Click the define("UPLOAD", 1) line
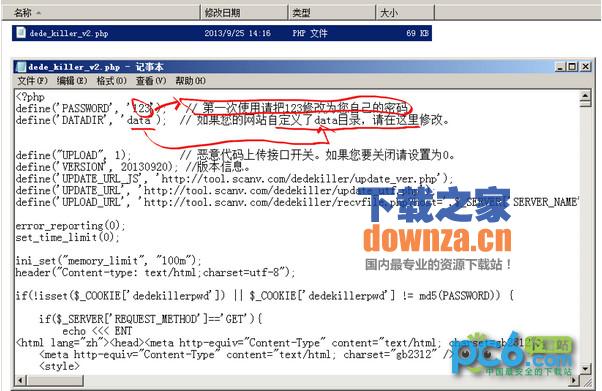 235,156
